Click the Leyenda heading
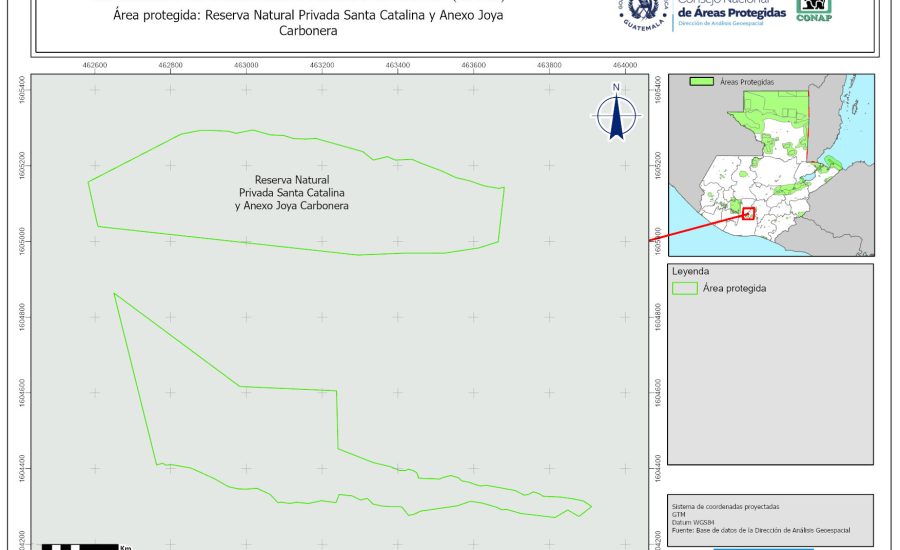The image size is (900, 550). 690,271
